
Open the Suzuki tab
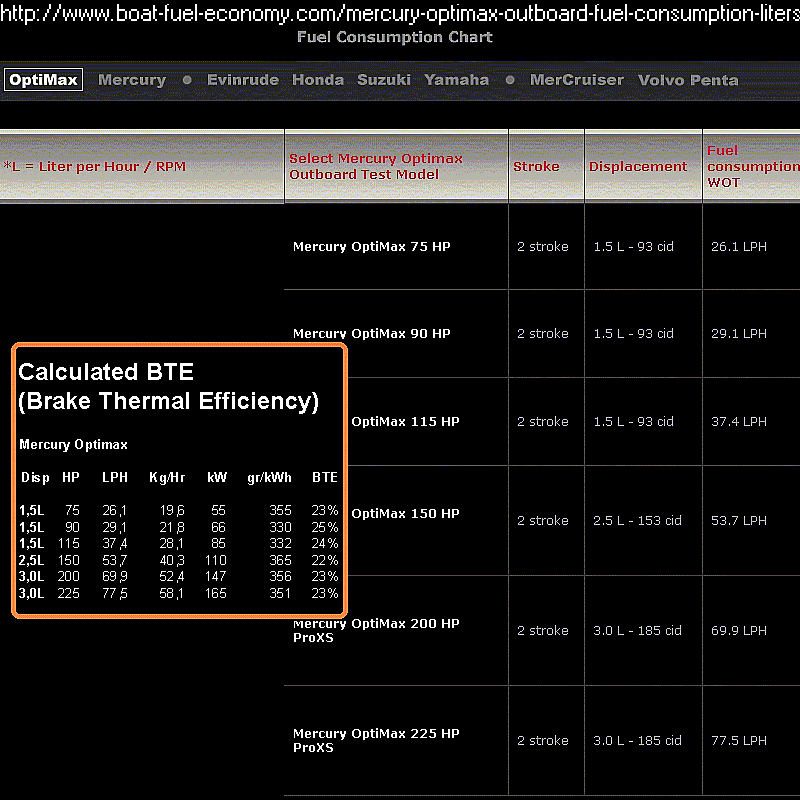point(384,80)
